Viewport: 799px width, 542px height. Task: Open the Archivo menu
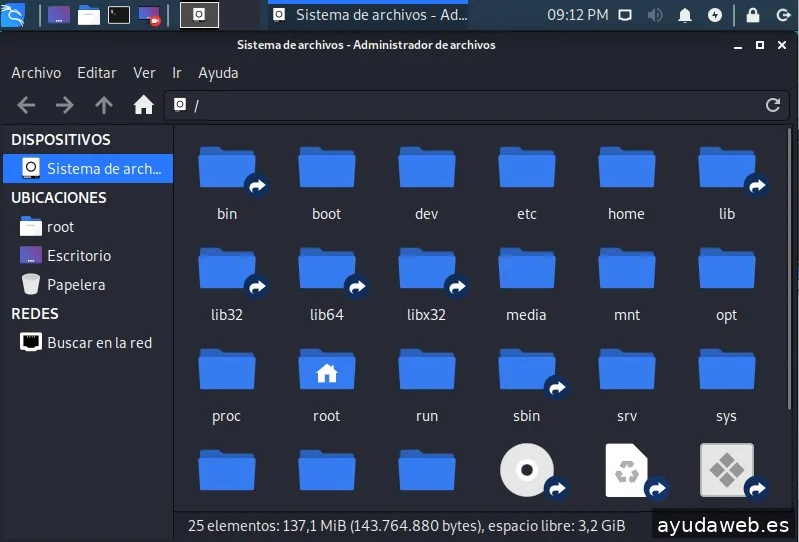tap(36, 73)
